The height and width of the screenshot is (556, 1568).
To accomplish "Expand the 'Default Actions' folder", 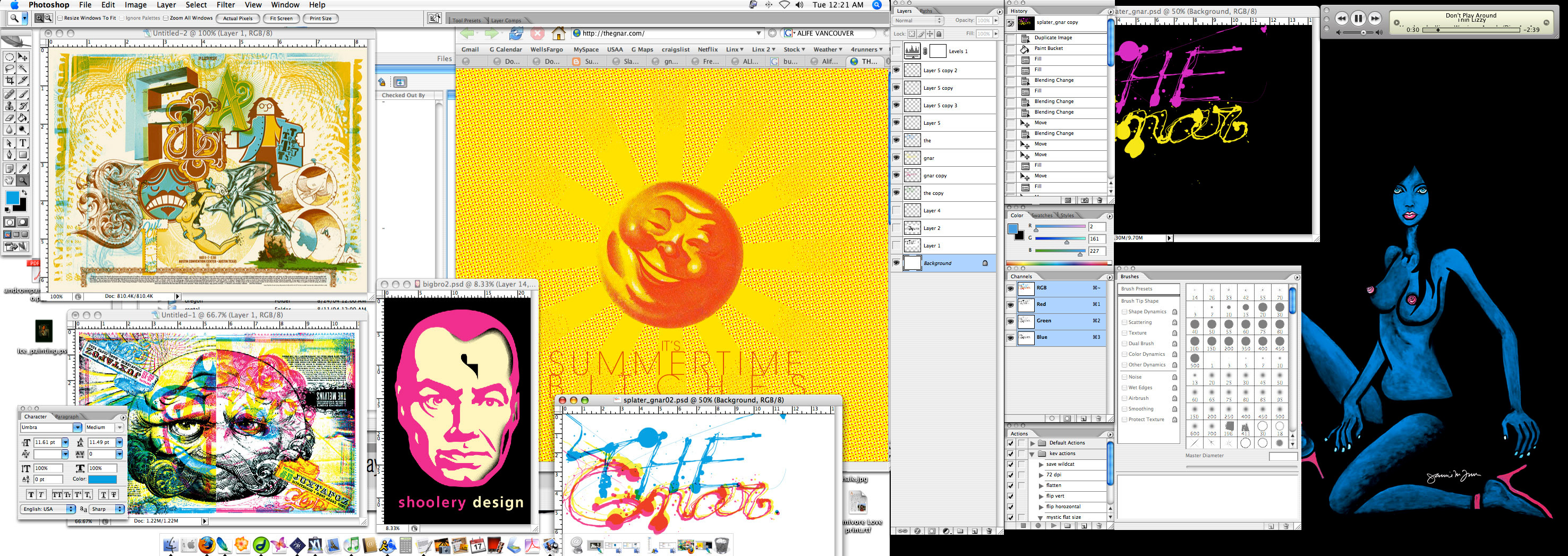I will [1033, 443].
